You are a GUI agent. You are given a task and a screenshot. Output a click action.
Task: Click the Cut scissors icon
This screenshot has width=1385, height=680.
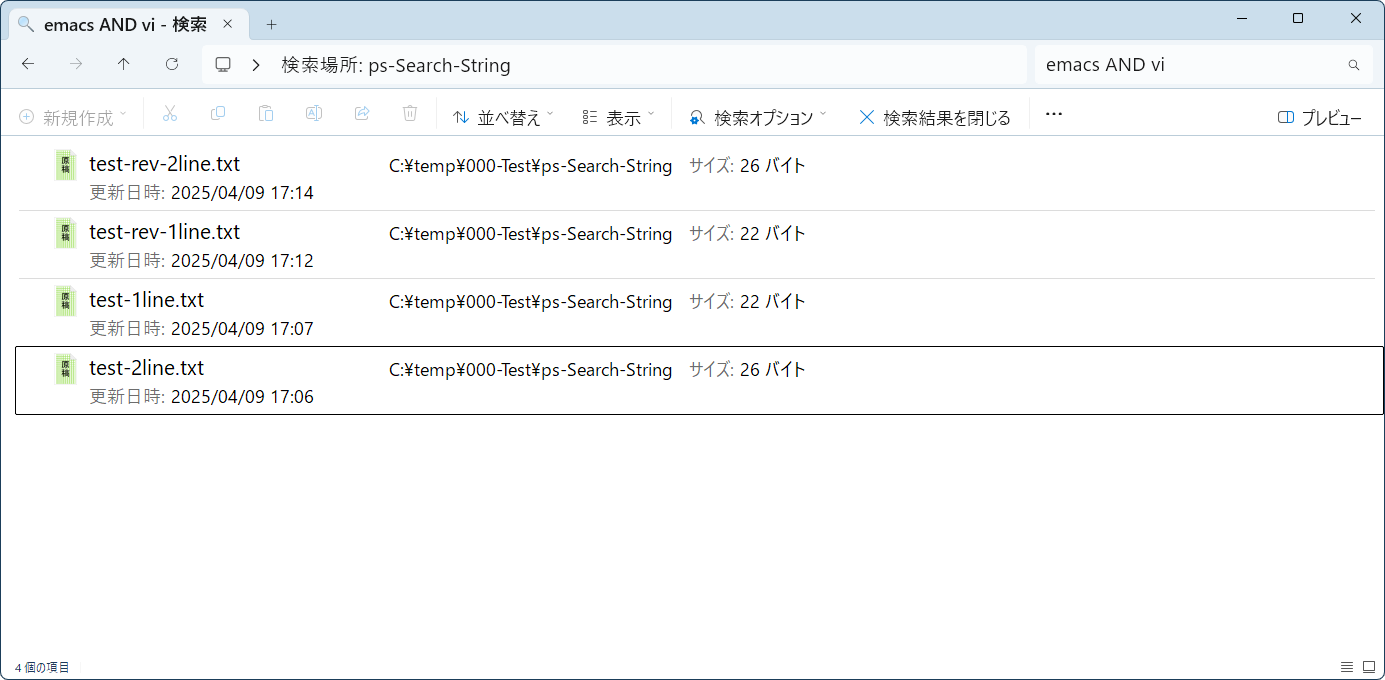[x=169, y=114]
